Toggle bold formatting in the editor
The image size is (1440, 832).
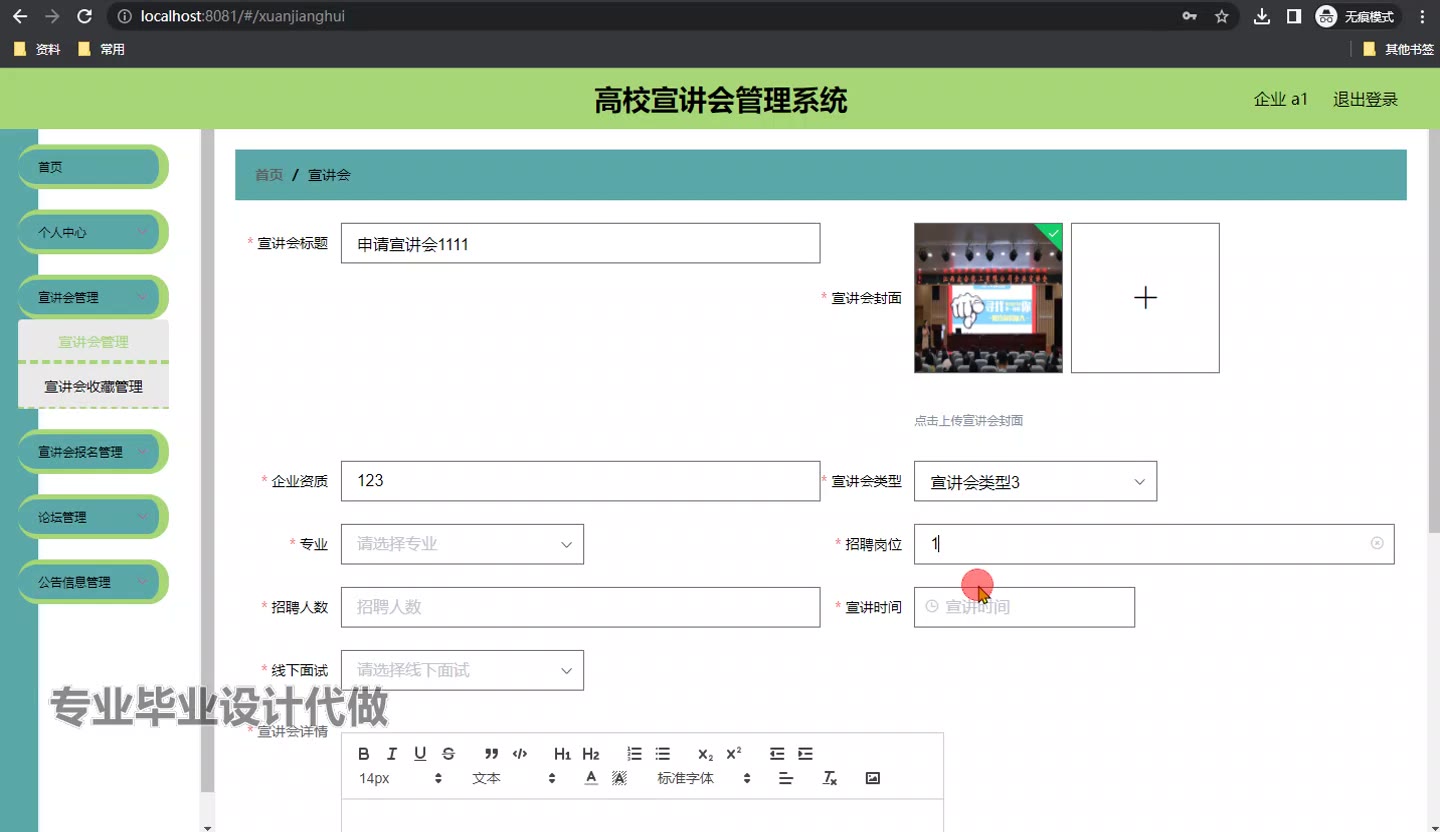coord(364,754)
